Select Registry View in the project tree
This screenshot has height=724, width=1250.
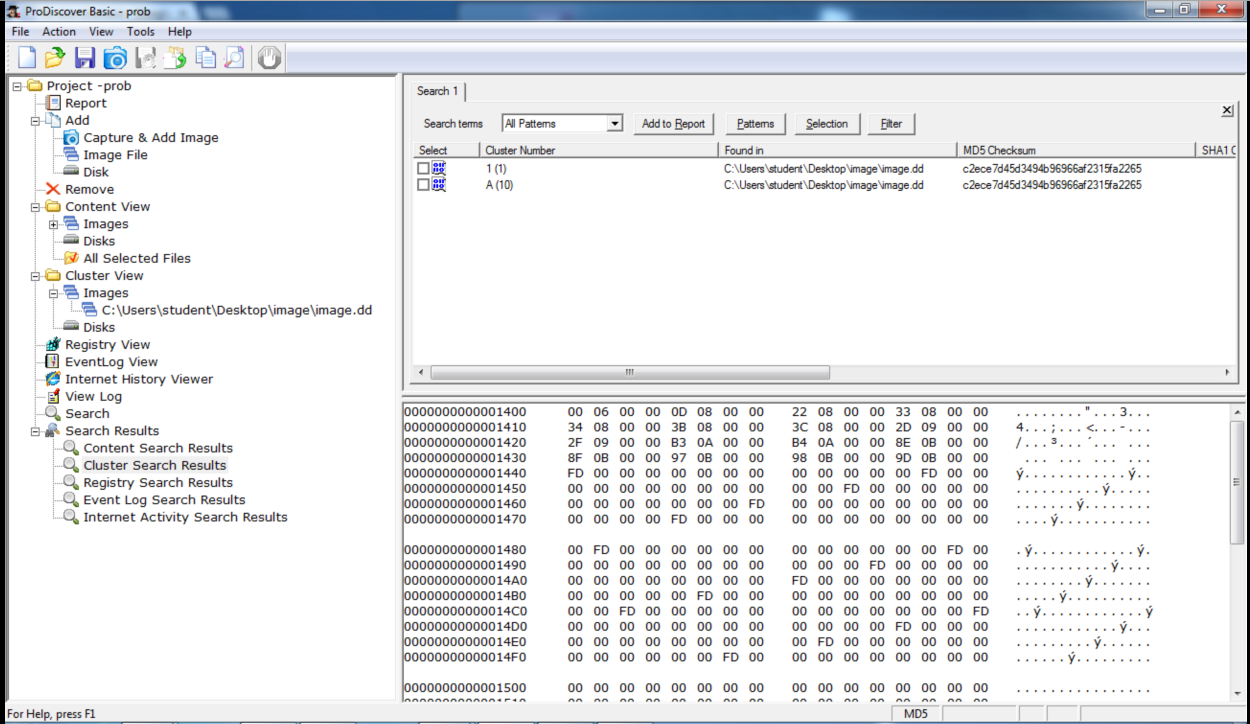107,345
